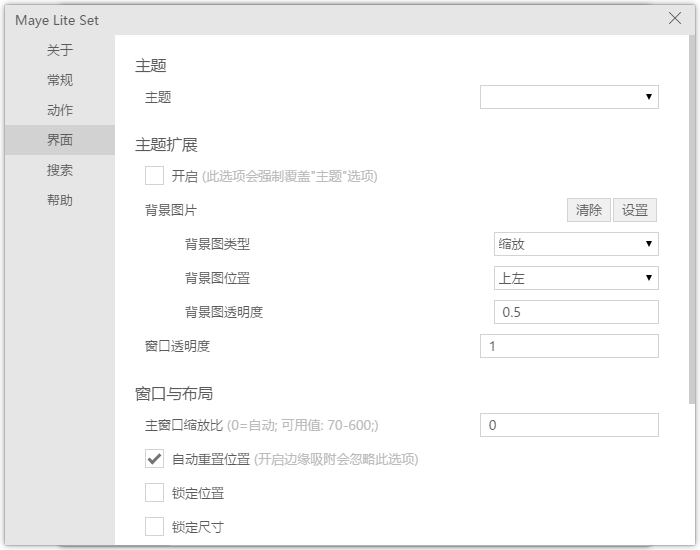
Task: Switch to the 常规 section
Action: [60, 80]
